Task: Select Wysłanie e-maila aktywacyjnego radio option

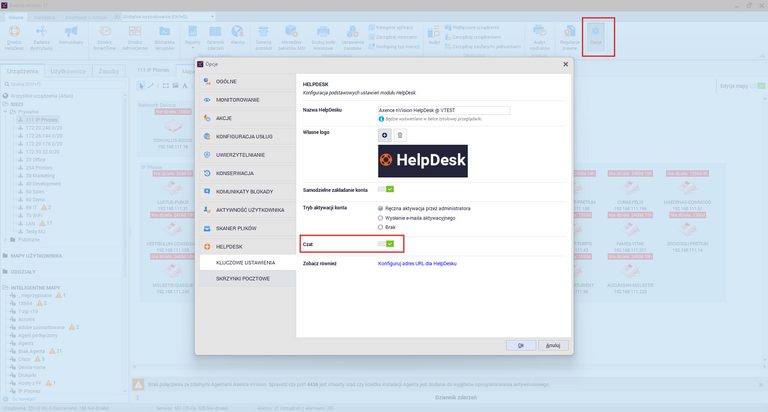Action: tap(380, 218)
